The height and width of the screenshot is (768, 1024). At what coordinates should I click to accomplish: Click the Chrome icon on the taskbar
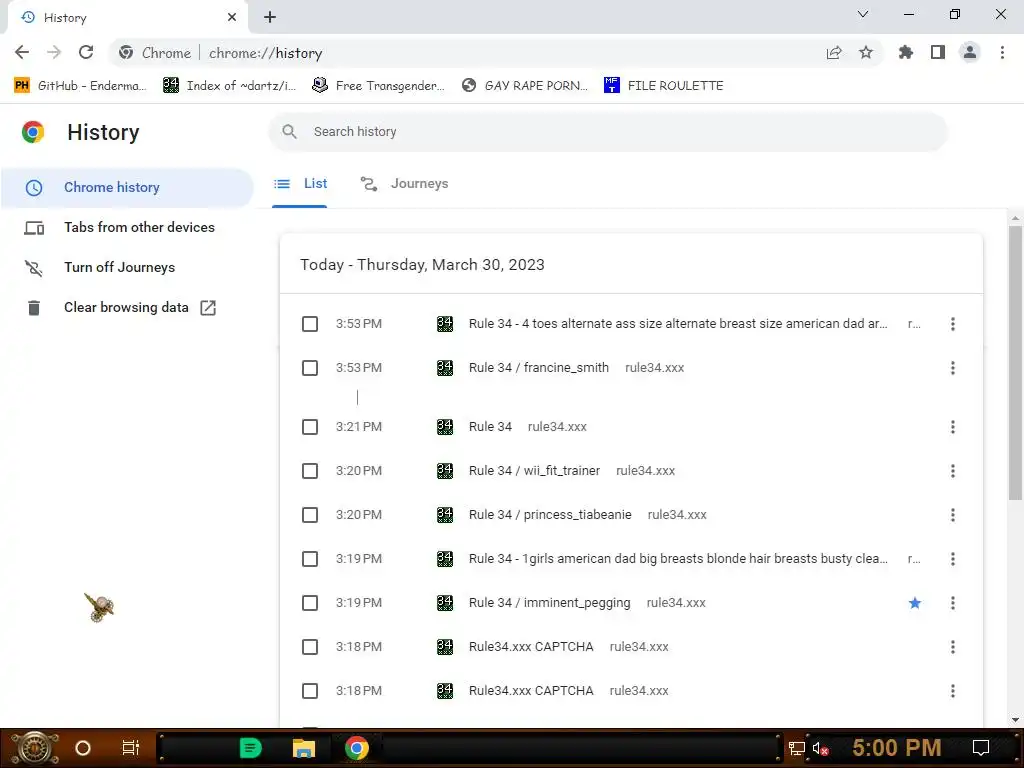tap(357, 748)
